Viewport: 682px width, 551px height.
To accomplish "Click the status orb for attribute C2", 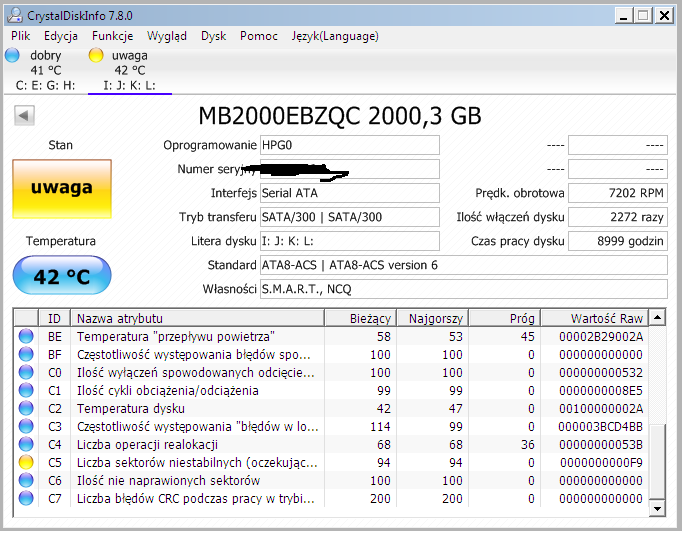I will click(26, 408).
